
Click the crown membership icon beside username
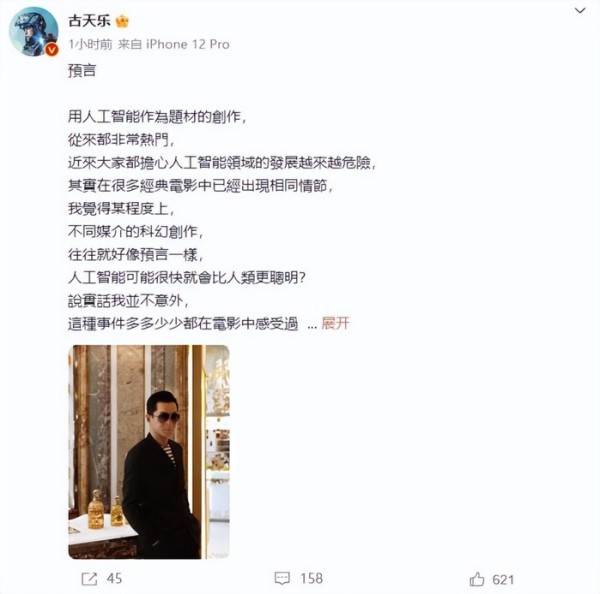click(122, 21)
